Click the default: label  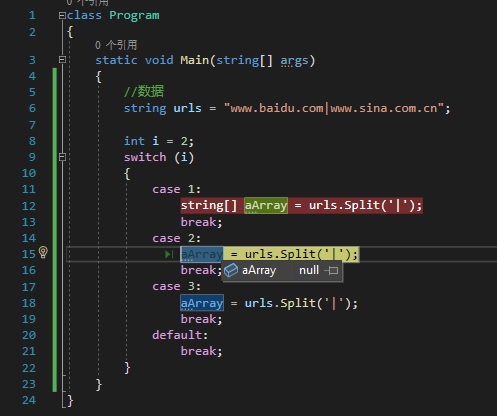click(180, 335)
